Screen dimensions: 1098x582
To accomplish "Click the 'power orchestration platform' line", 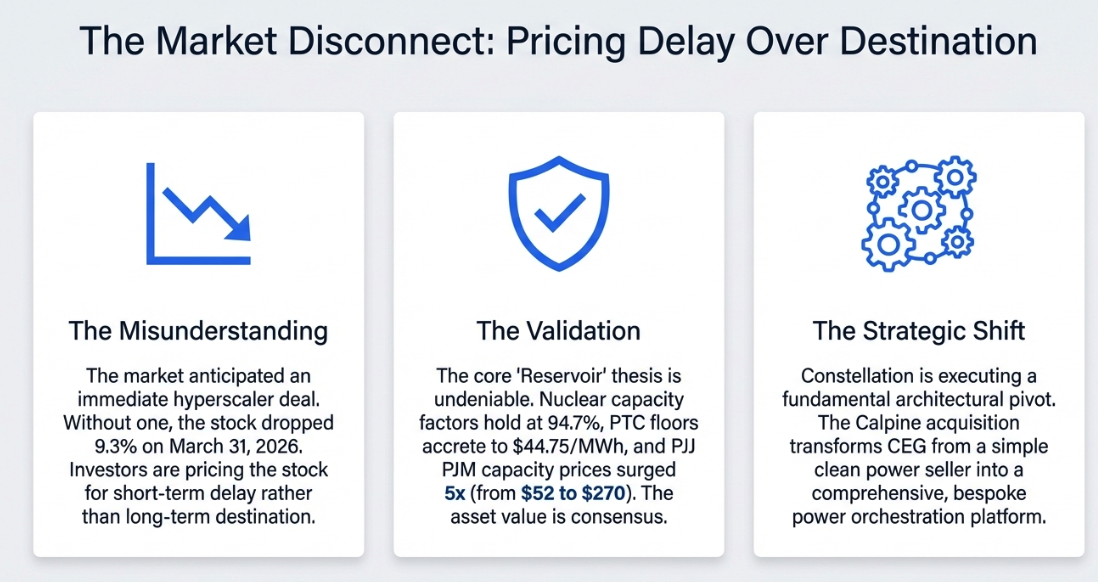I will [x=919, y=517].
